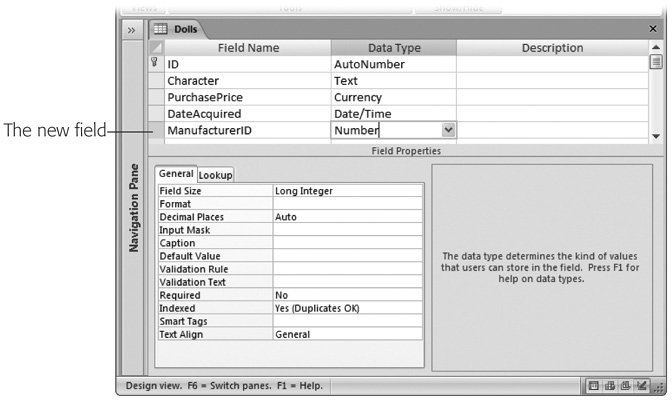Click the Text data type cell for Character
The height and width of the screenshot is (402, 672).
(x=394, y=81)
